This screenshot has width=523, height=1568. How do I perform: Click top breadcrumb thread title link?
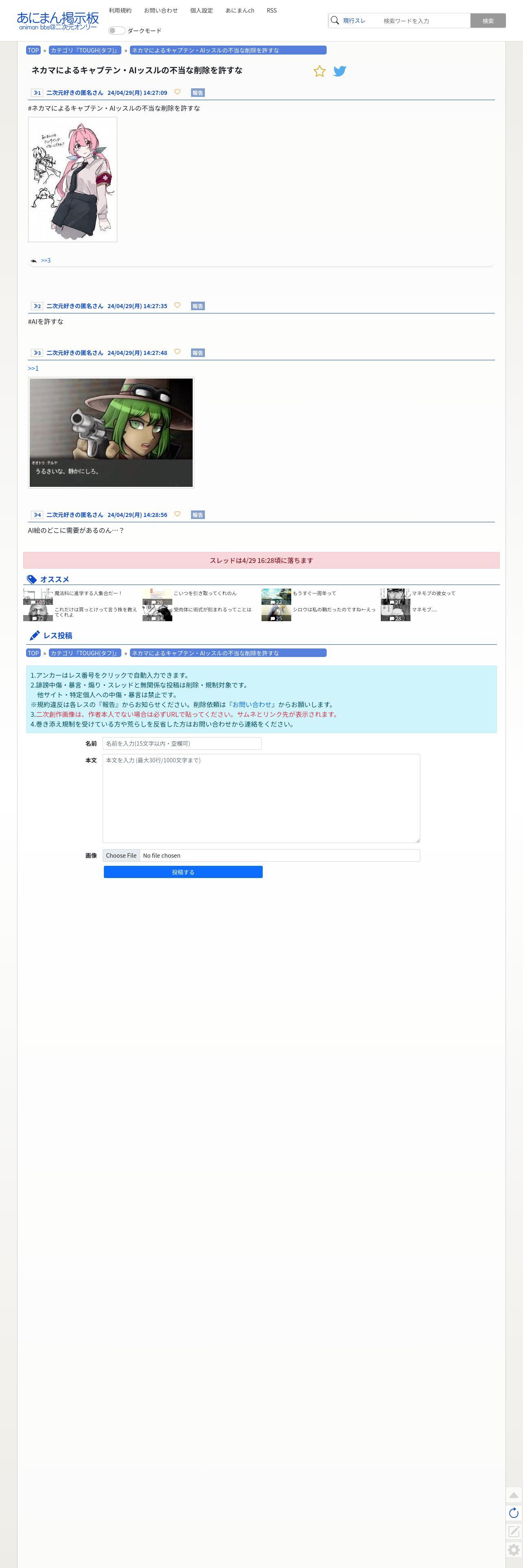coord(228,50)
